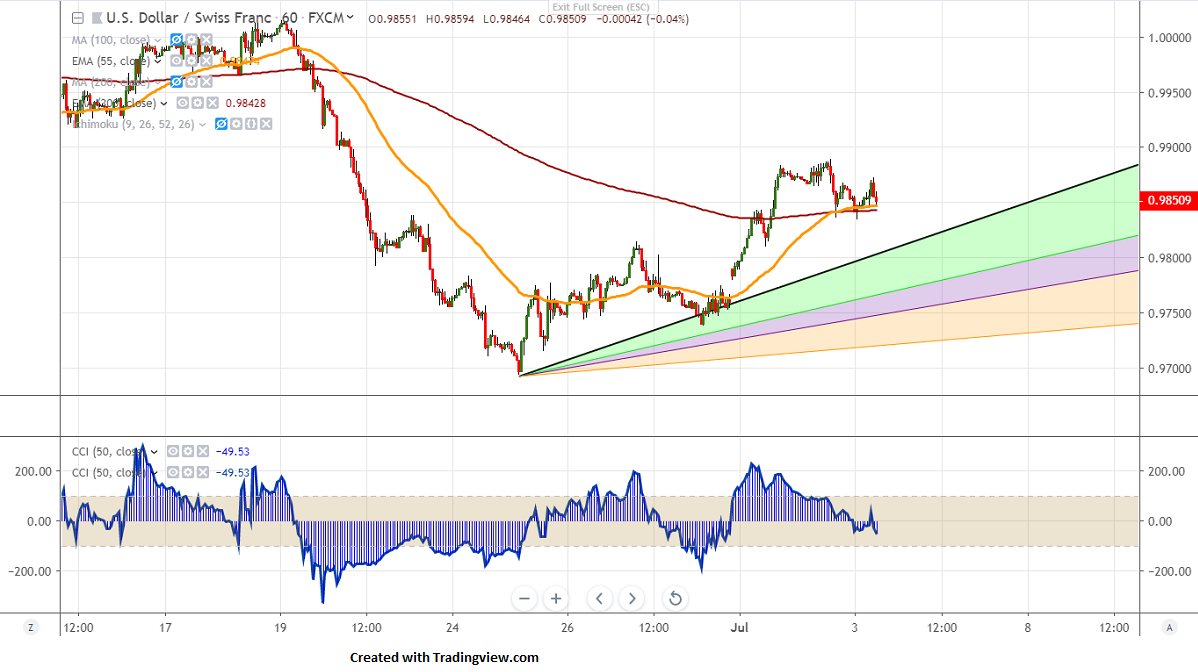Expand the lower CCI (50, close) arrow
This screenshot has width=1198, height=672.
pos(154,473)
